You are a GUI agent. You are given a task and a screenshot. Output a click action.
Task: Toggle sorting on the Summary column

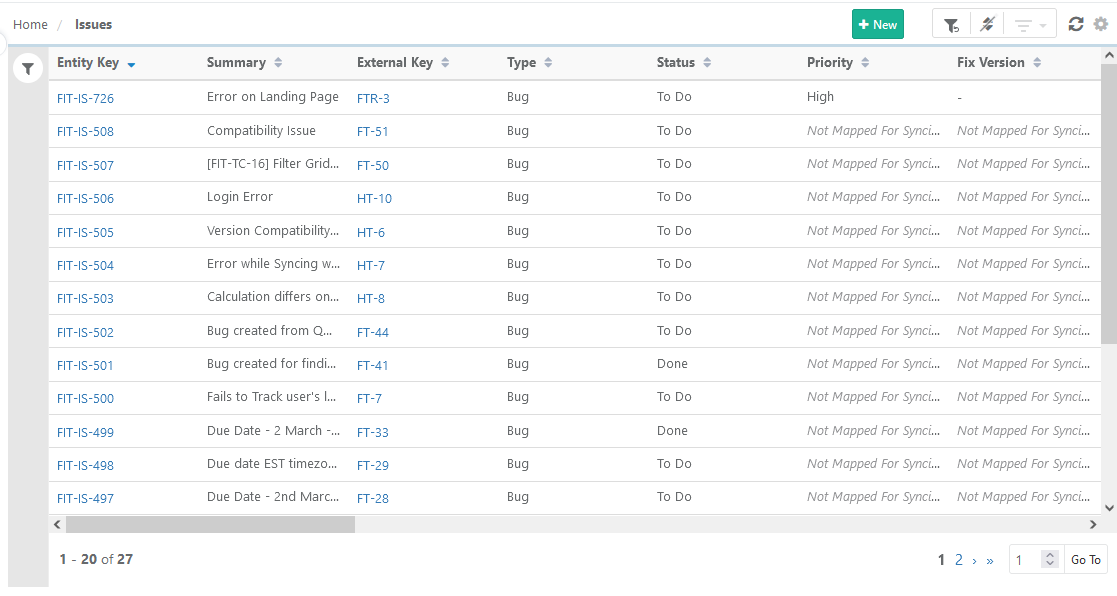(x=277, y=62)
